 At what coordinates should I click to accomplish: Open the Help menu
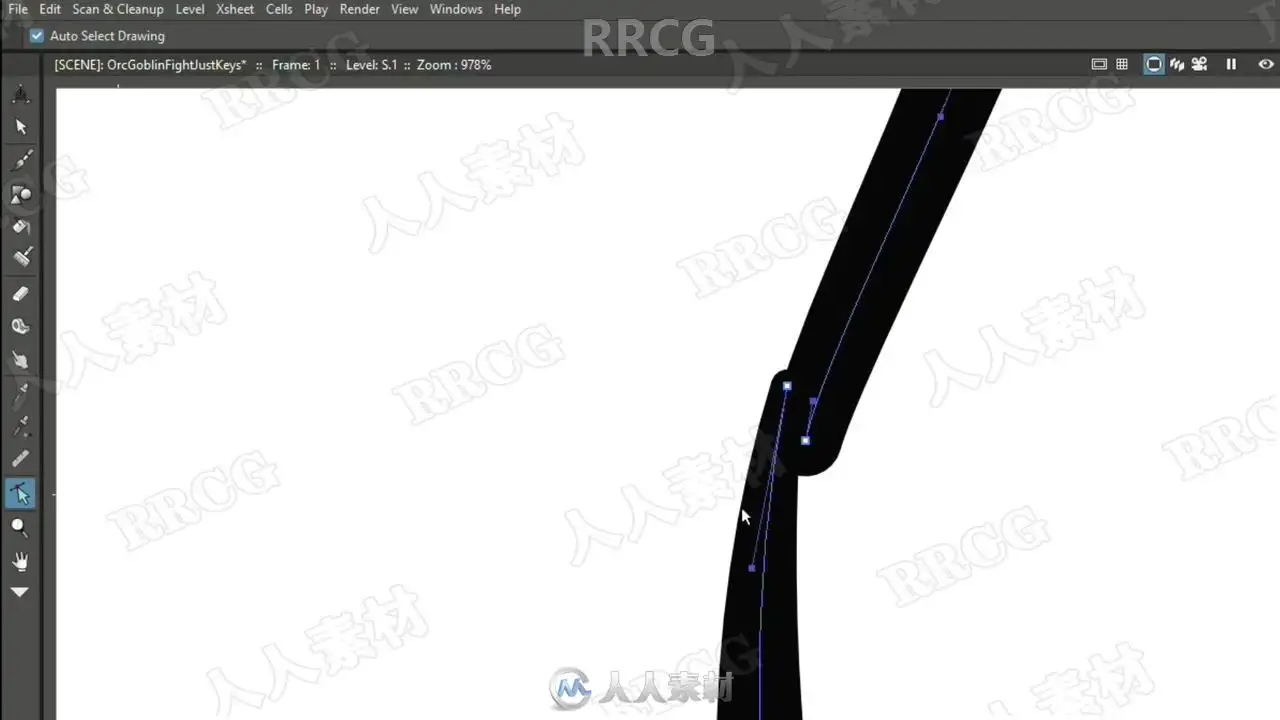click(x=508, y=9)
